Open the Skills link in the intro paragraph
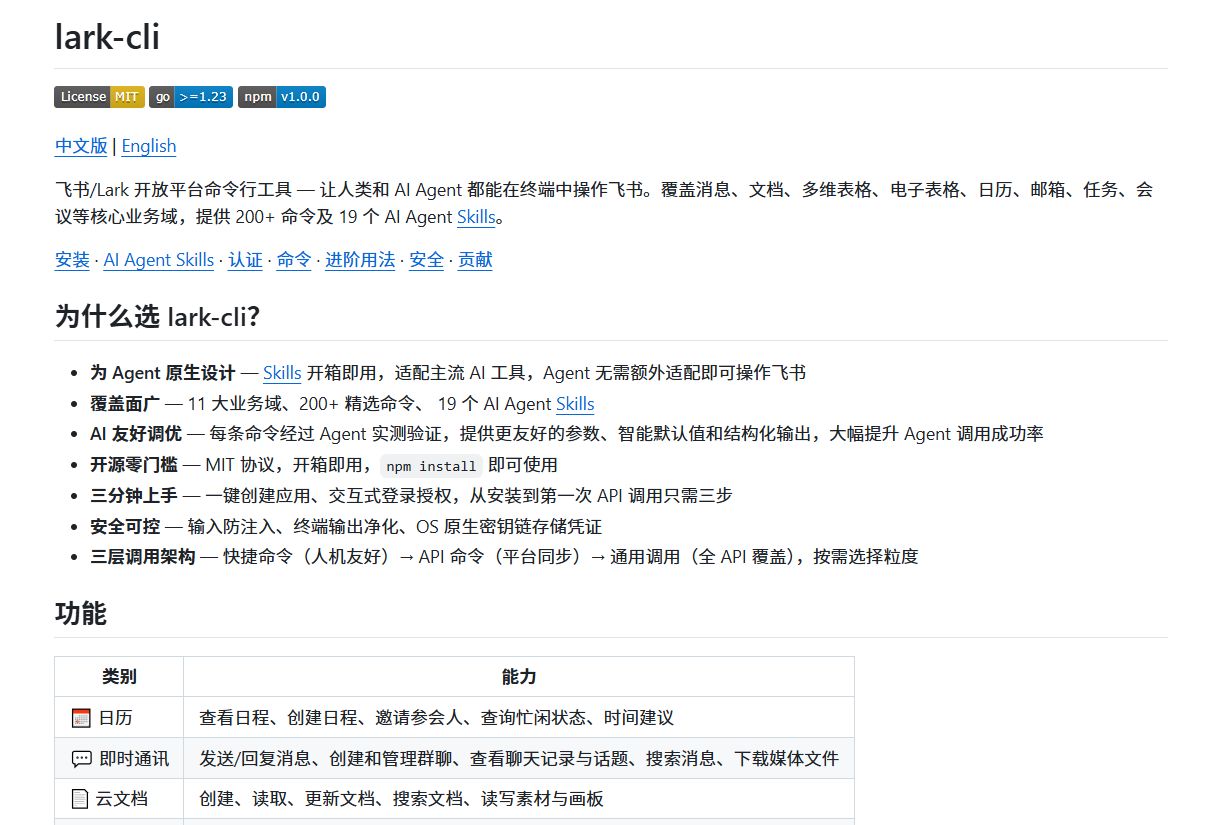This screenshot has height=825, width=1207. (x=476, y=217)
